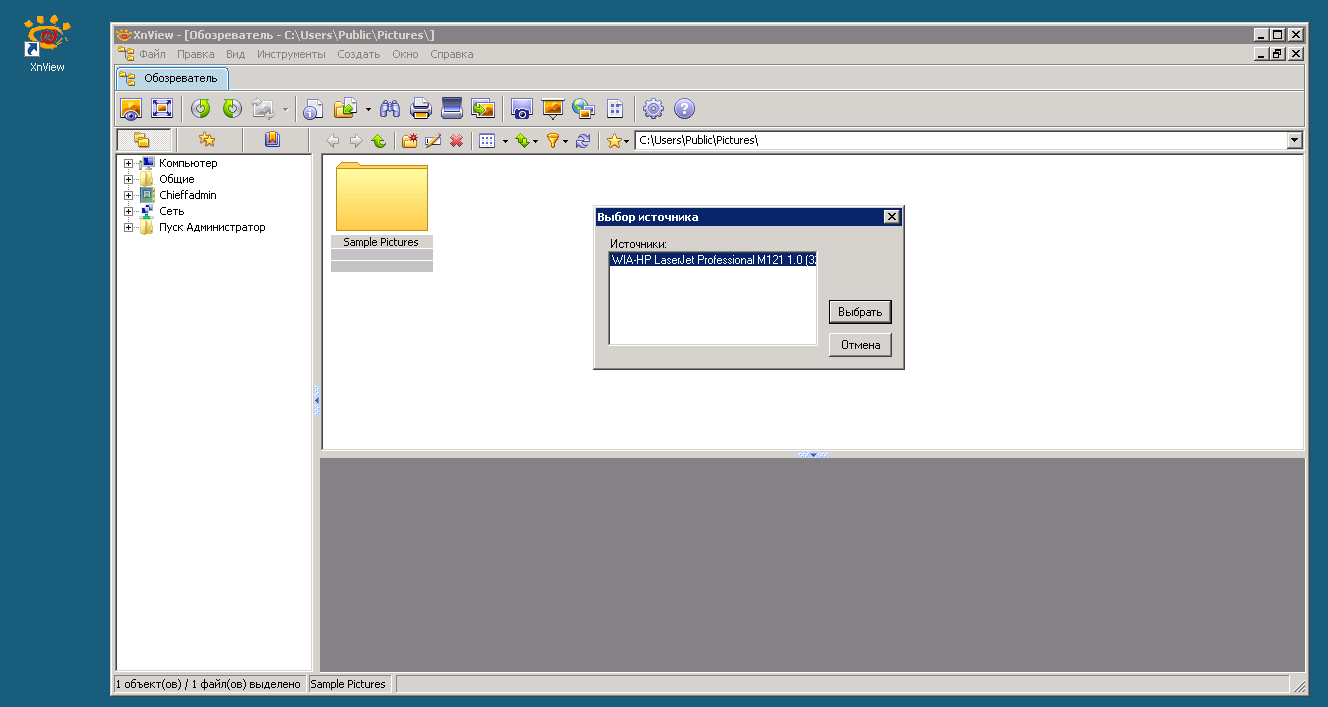Click into the C:\Users\Public\Pictures\ address field

[961, 141]
